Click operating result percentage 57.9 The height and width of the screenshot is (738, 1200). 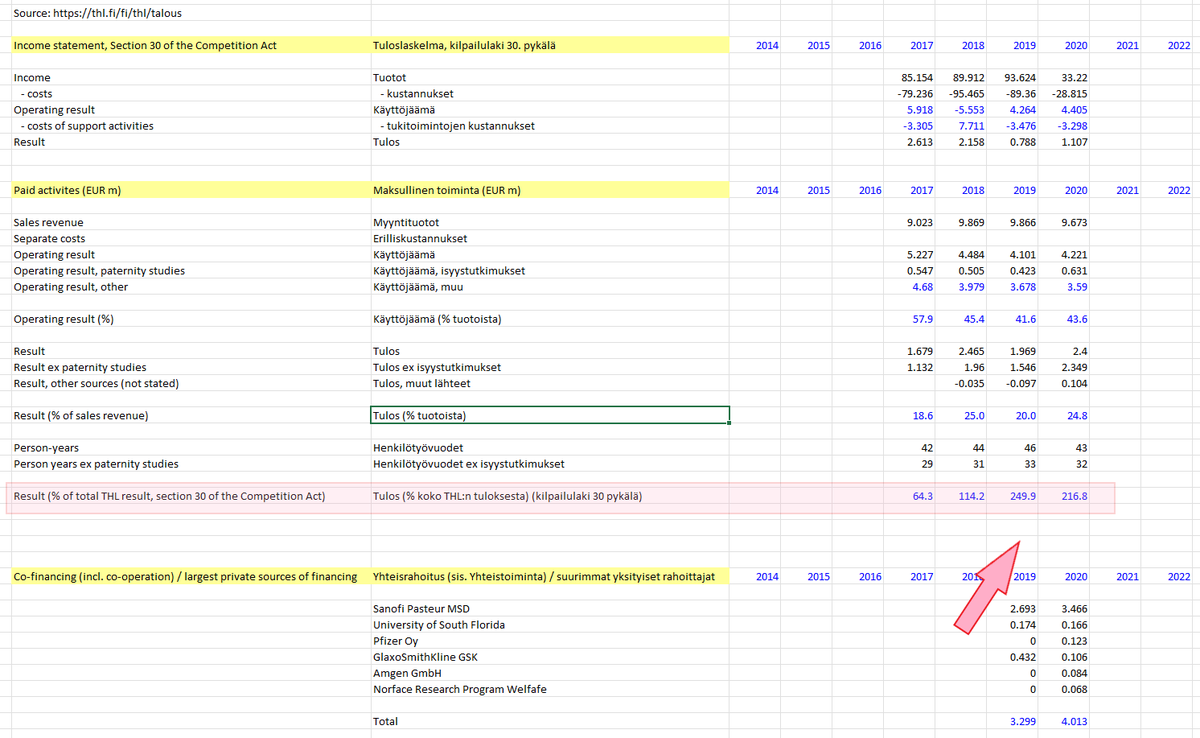pyautogui.click(x=923, y=319)
